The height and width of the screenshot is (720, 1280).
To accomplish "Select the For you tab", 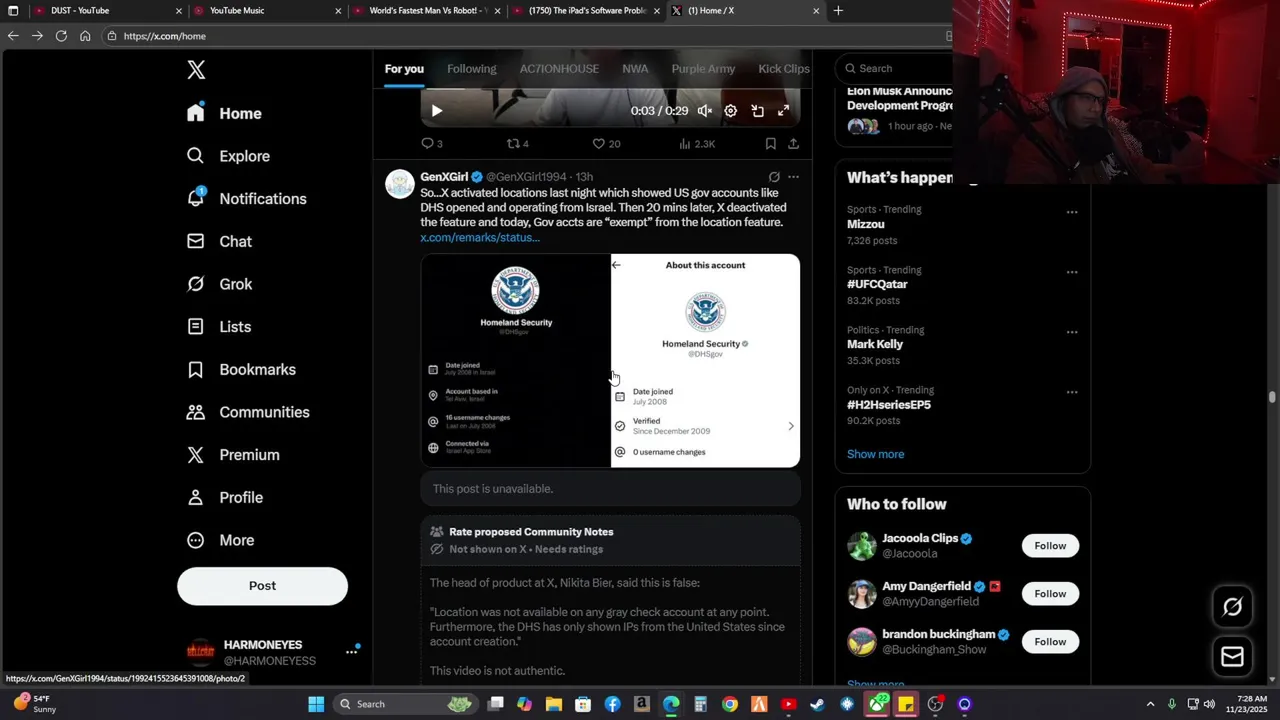I will (x=404, y=69).
